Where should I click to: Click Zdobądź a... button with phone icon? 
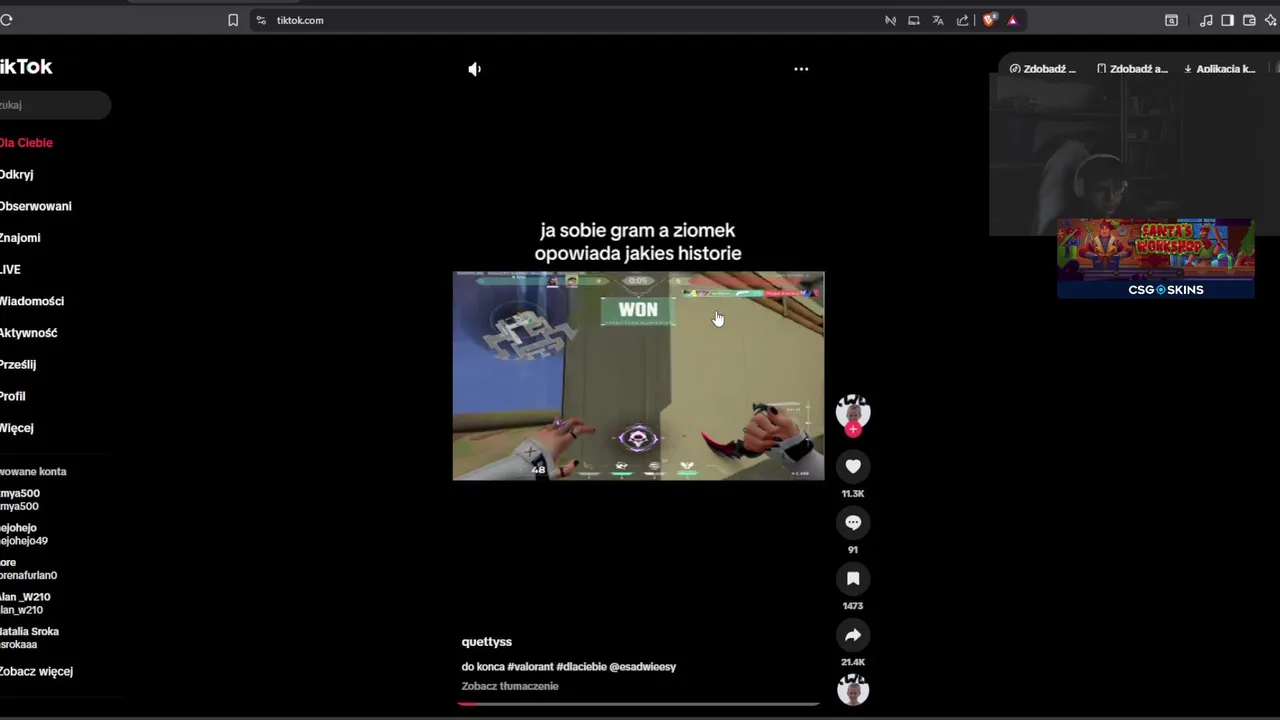[1132, 69]
